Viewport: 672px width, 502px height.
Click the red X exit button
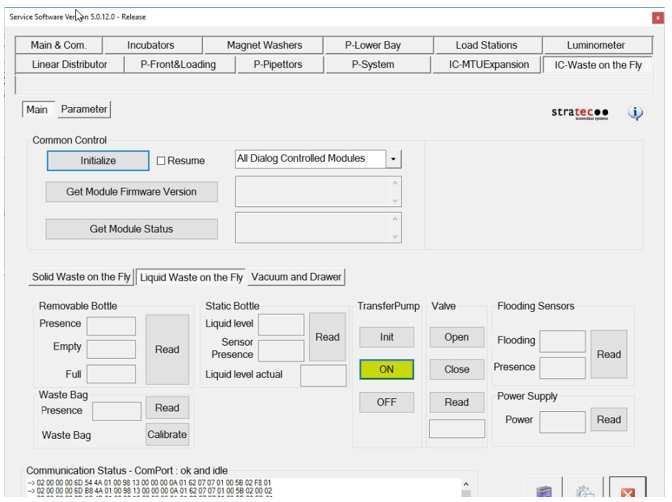click(628, 491)
